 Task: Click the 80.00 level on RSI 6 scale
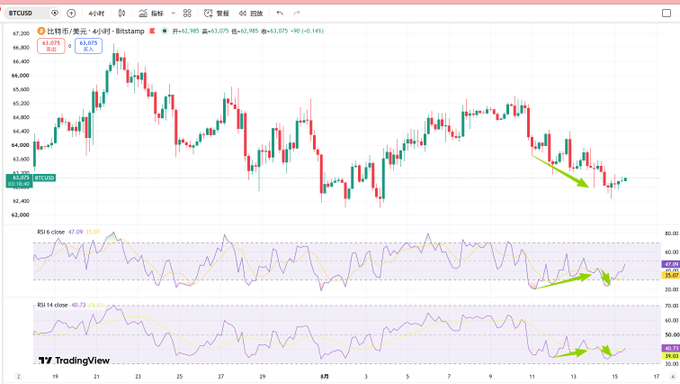click(x=671, y=233)
